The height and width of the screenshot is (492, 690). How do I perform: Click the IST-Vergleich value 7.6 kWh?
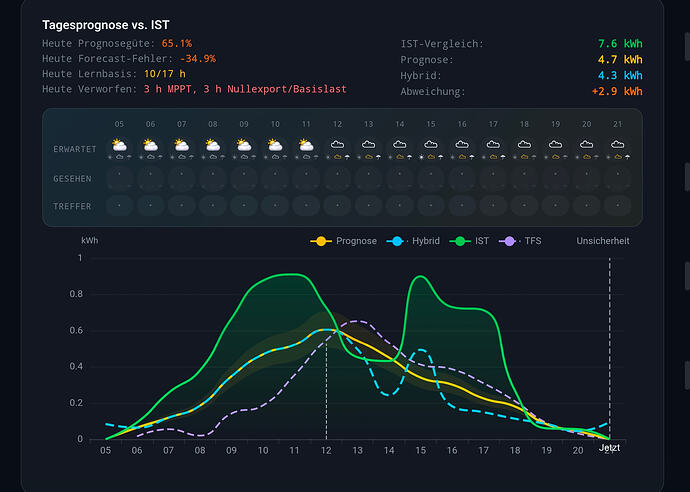coord(620,44)
